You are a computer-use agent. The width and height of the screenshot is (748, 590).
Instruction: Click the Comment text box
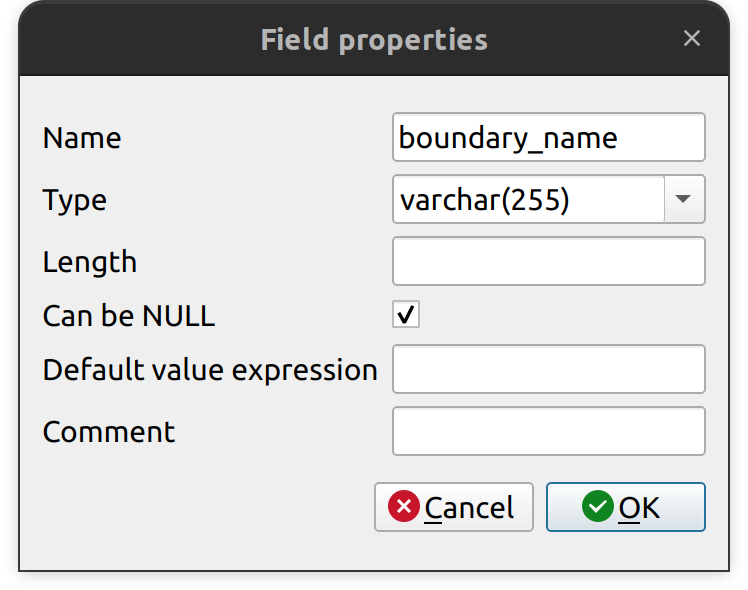tap(548, 431)
